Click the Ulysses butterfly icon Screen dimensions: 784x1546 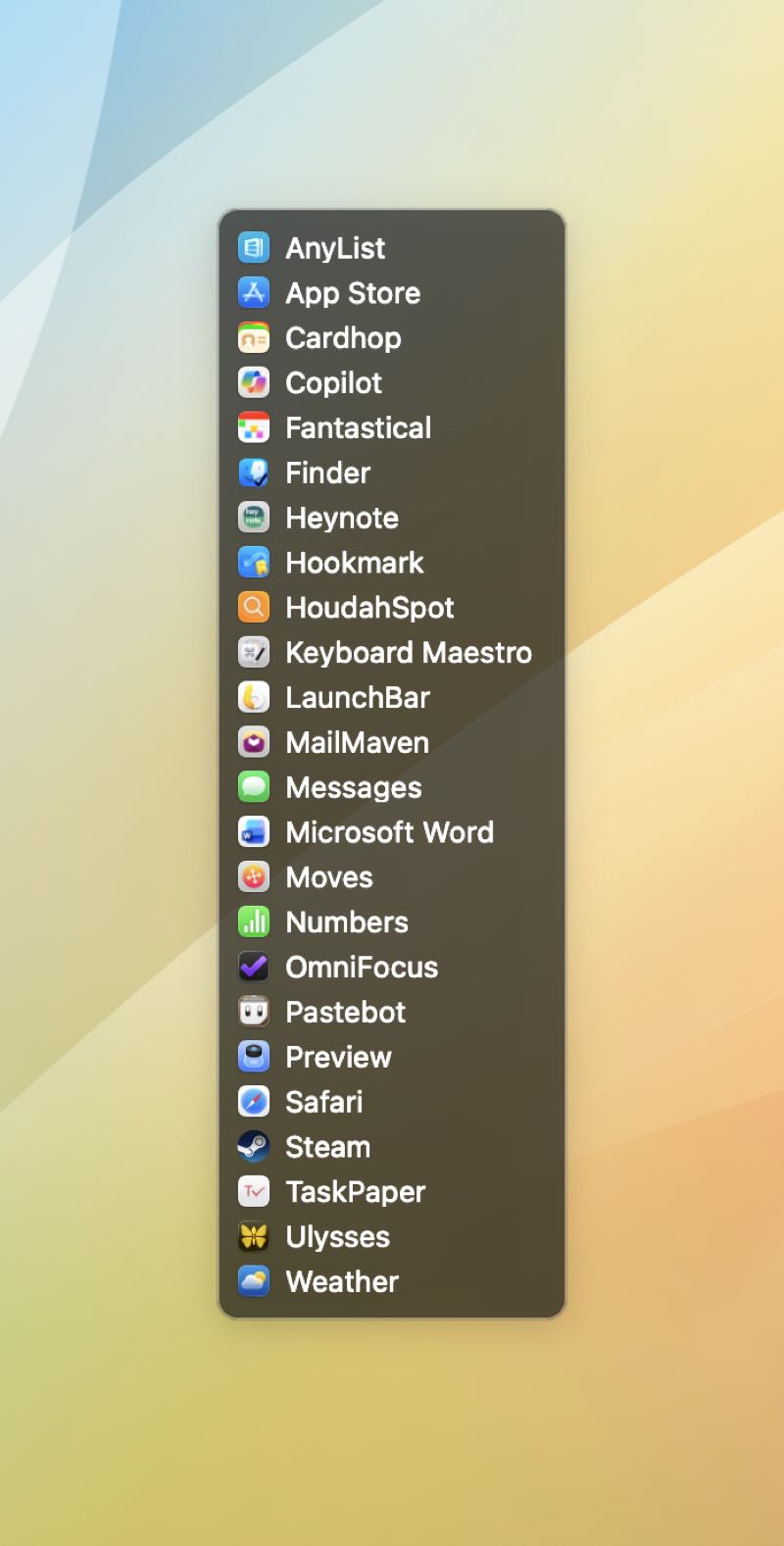[254, 1236]
